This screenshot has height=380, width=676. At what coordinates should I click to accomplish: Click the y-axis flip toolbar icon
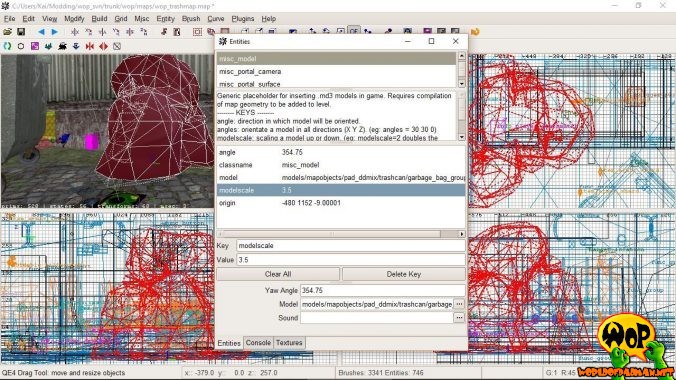point(102,32)
